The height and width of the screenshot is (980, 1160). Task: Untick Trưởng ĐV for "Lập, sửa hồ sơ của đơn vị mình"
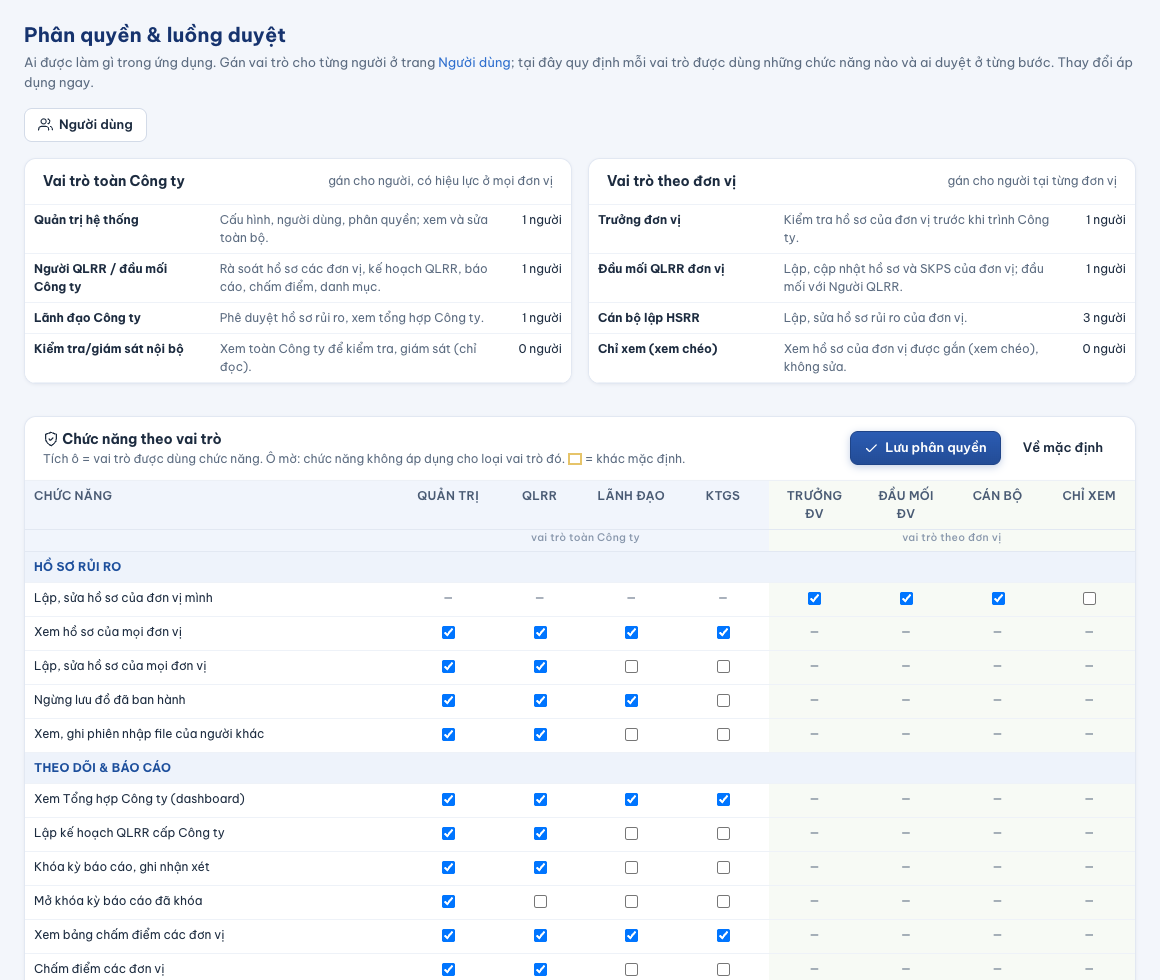click(814, 598)
